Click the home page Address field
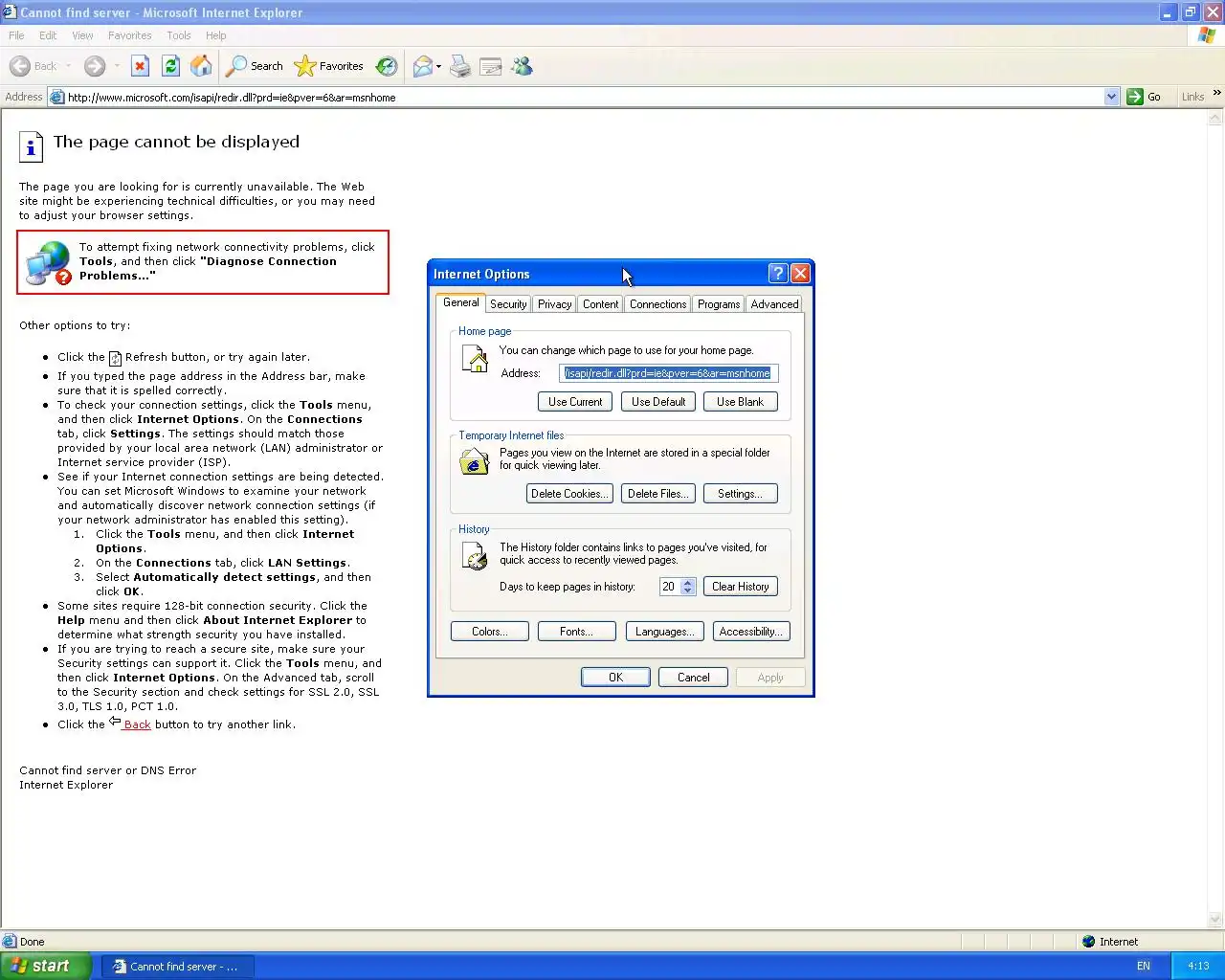This screenshot has width=1225, height=980. coord(668,373)
